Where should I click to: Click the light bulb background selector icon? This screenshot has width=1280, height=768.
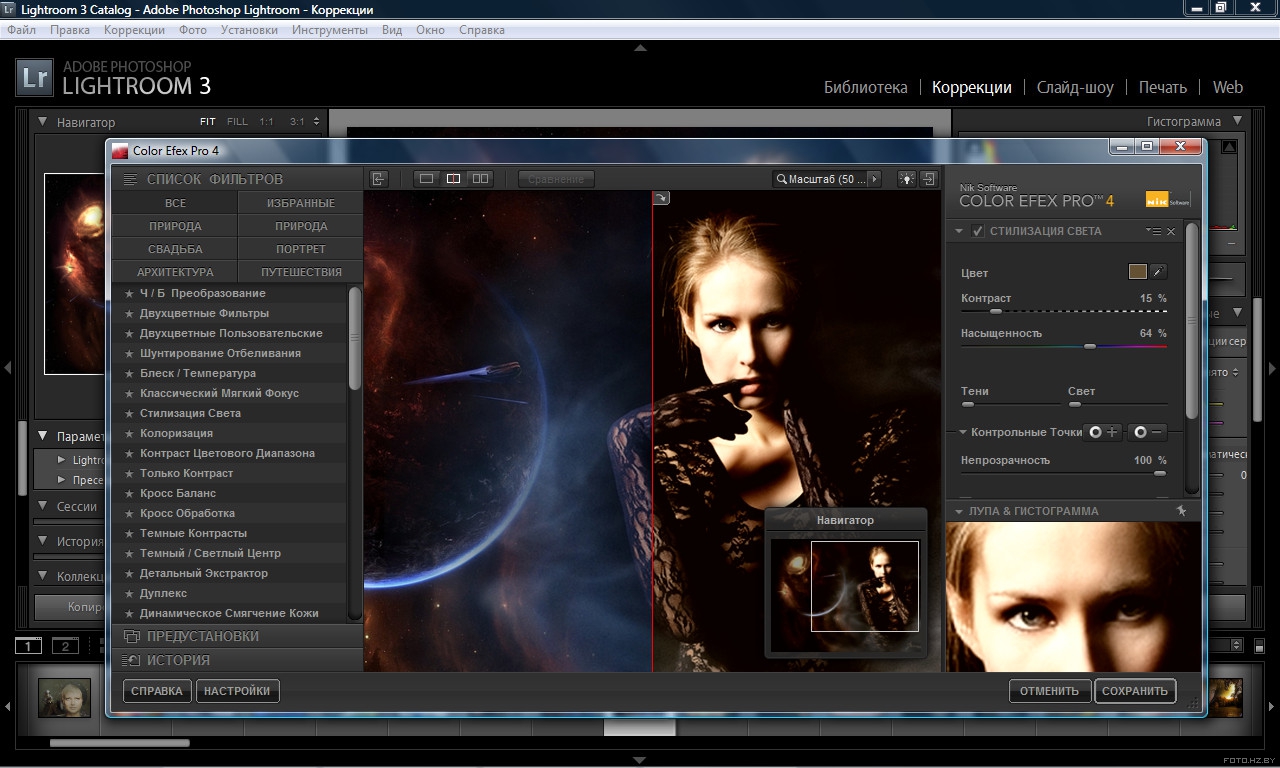[x=907, y=179]
